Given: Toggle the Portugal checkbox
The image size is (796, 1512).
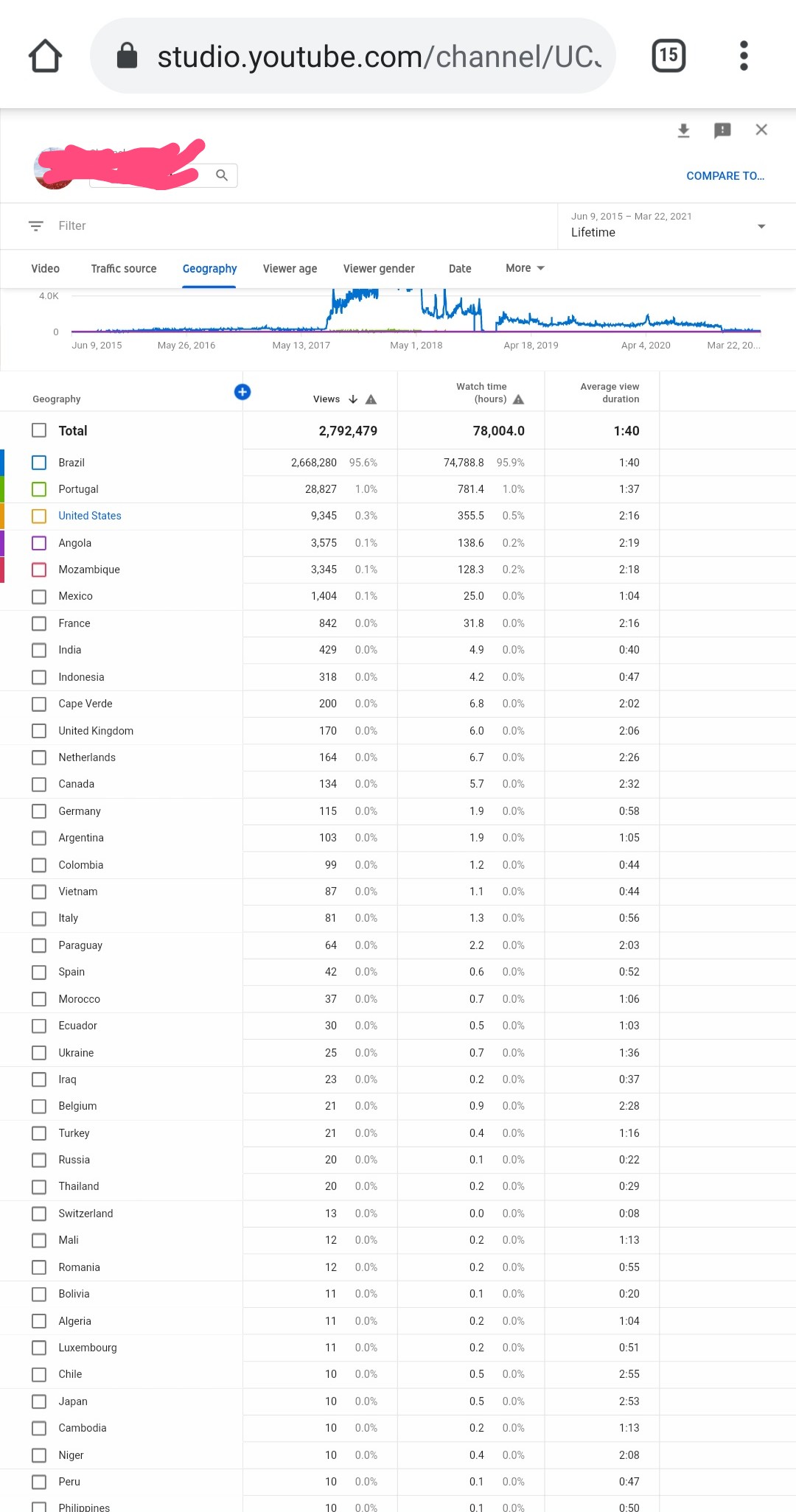Looking at the screenshot, I should [x=39, y=489].
